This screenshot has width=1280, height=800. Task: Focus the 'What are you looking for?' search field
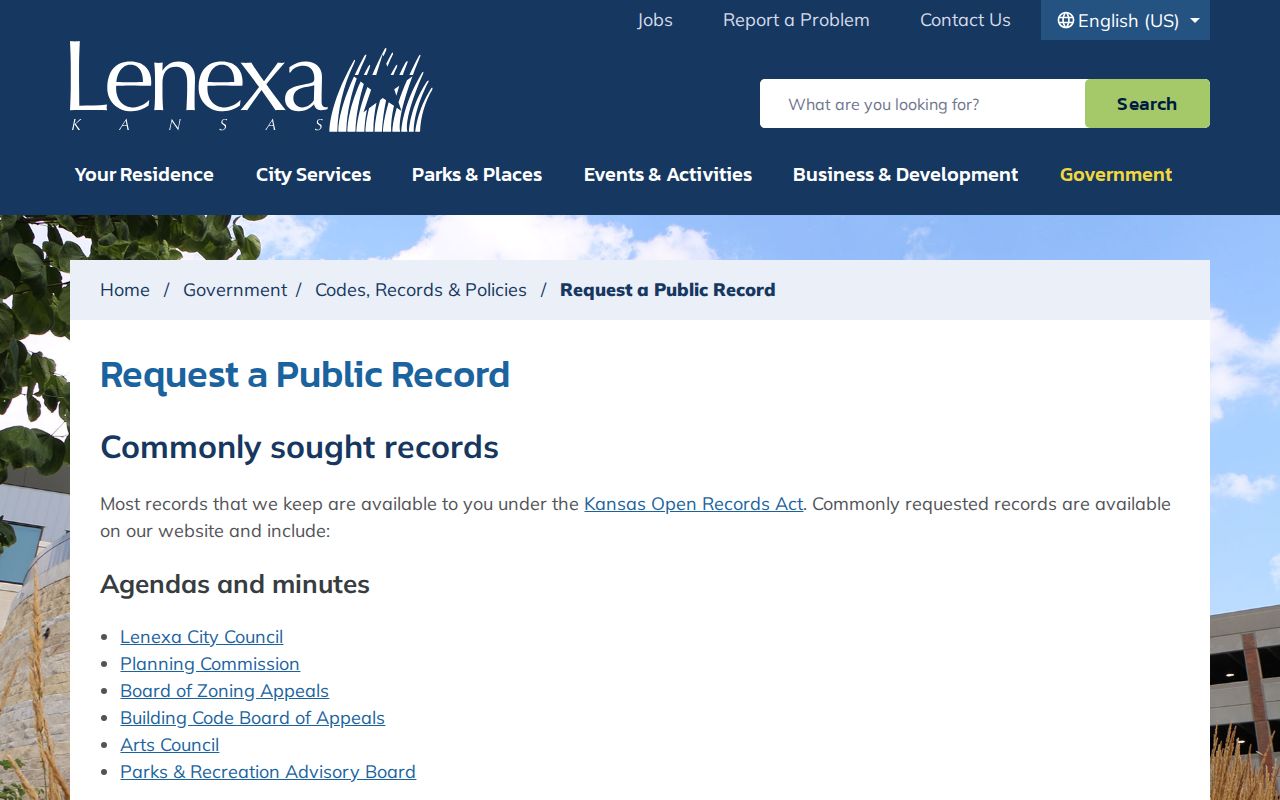tap(922, 104)
